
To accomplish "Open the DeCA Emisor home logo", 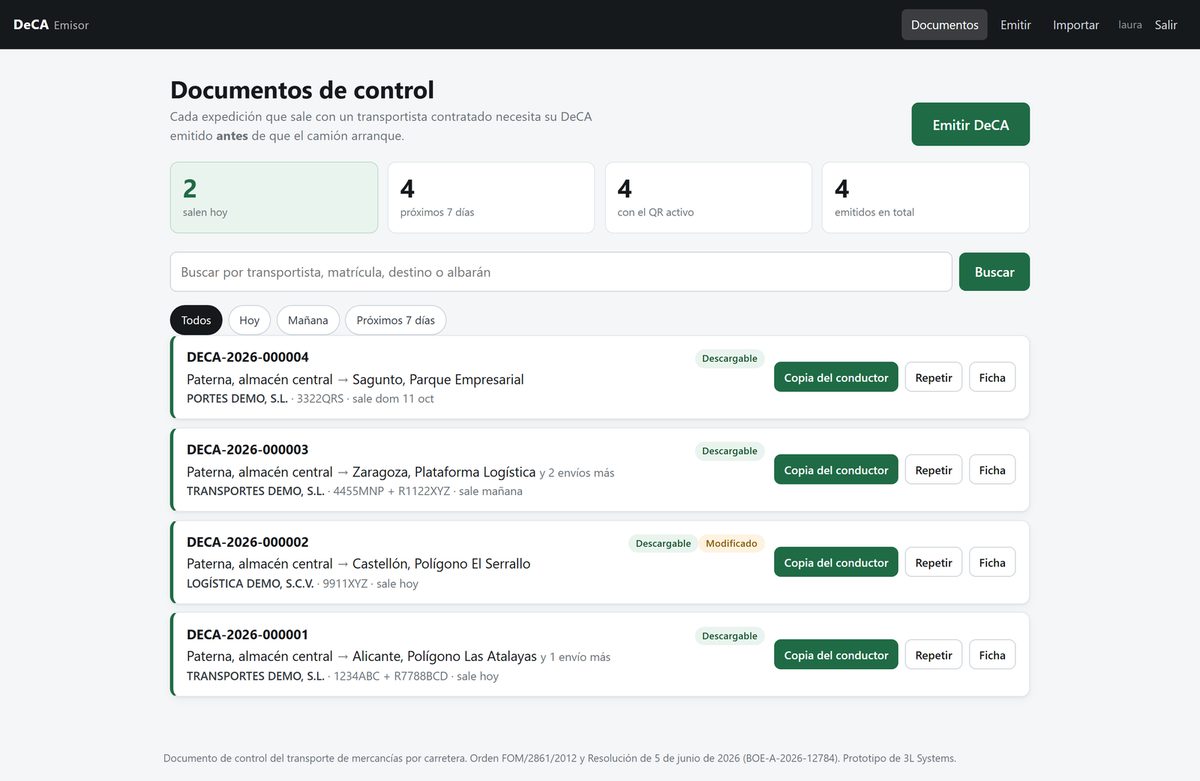I will point(51,25).
